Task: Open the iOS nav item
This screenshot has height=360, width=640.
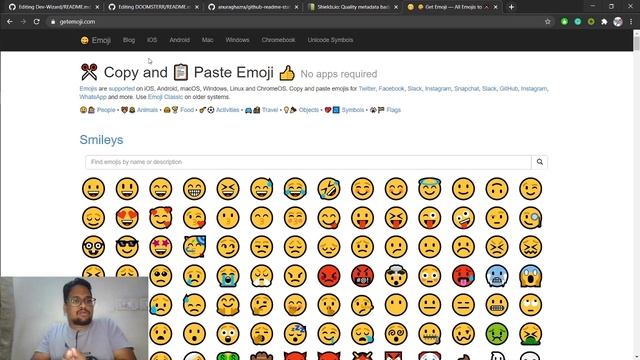Action: 152,40
